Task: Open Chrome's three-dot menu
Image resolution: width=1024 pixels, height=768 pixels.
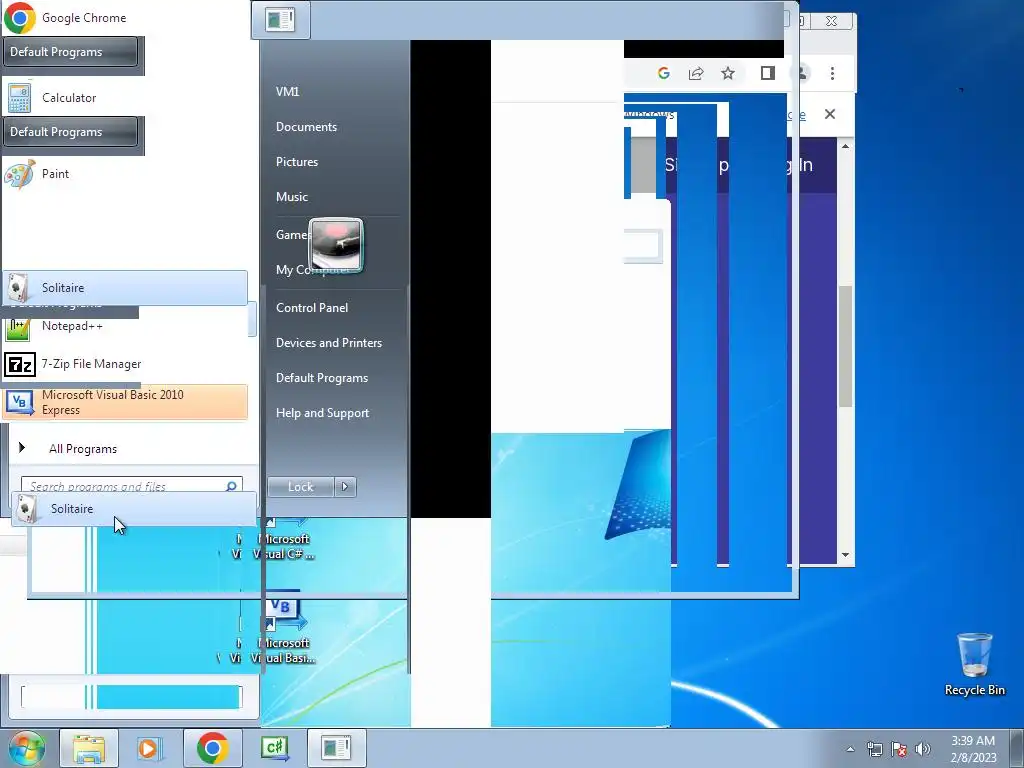Action: (x=832, y=73)
